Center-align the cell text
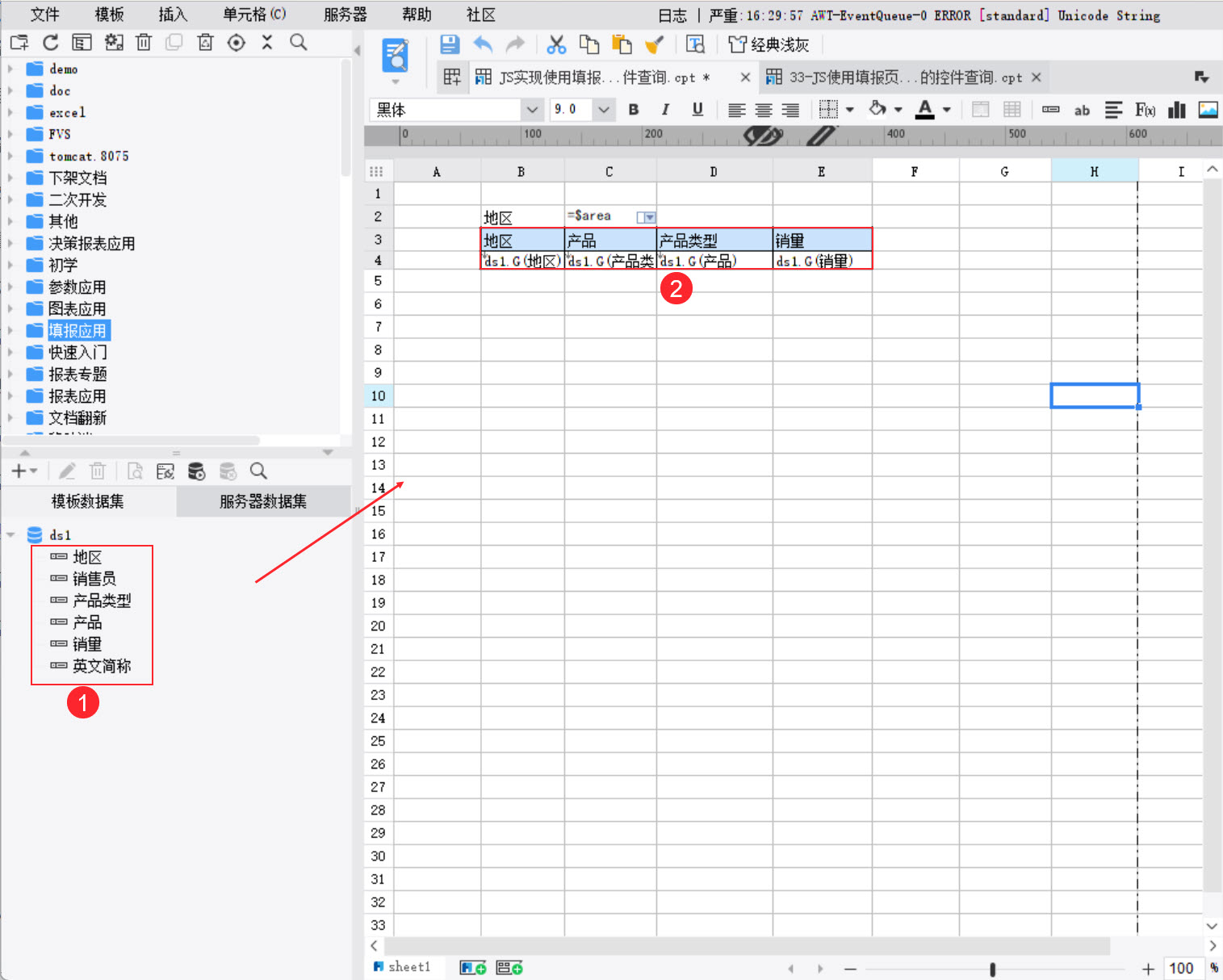Screen dimensions: 1223x980 click(x=764, y=110)
